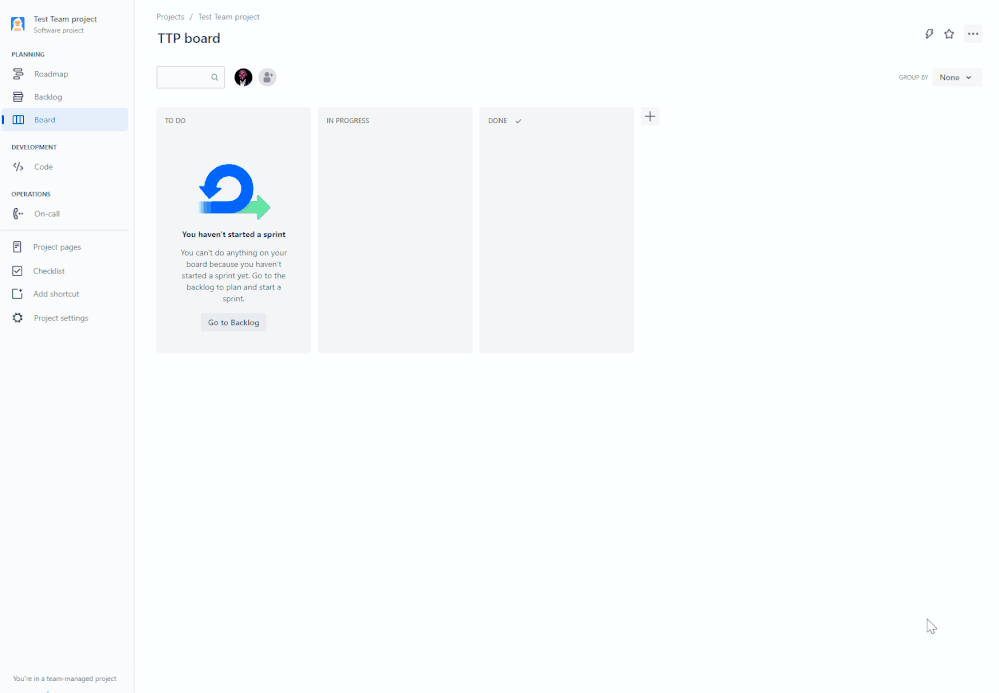Click the board search field
This screenshot has height=693, width=999.
pyautogui.click(x=190, y=76)
